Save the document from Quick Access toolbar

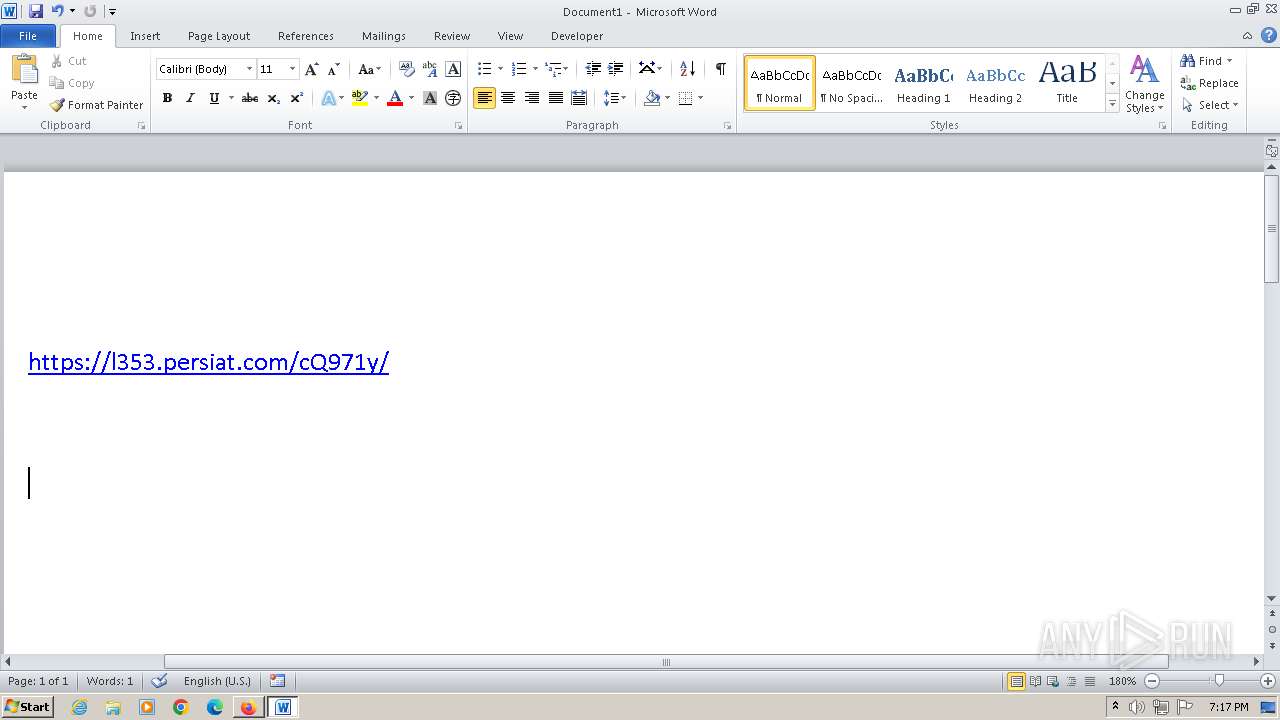pos(36,11)
